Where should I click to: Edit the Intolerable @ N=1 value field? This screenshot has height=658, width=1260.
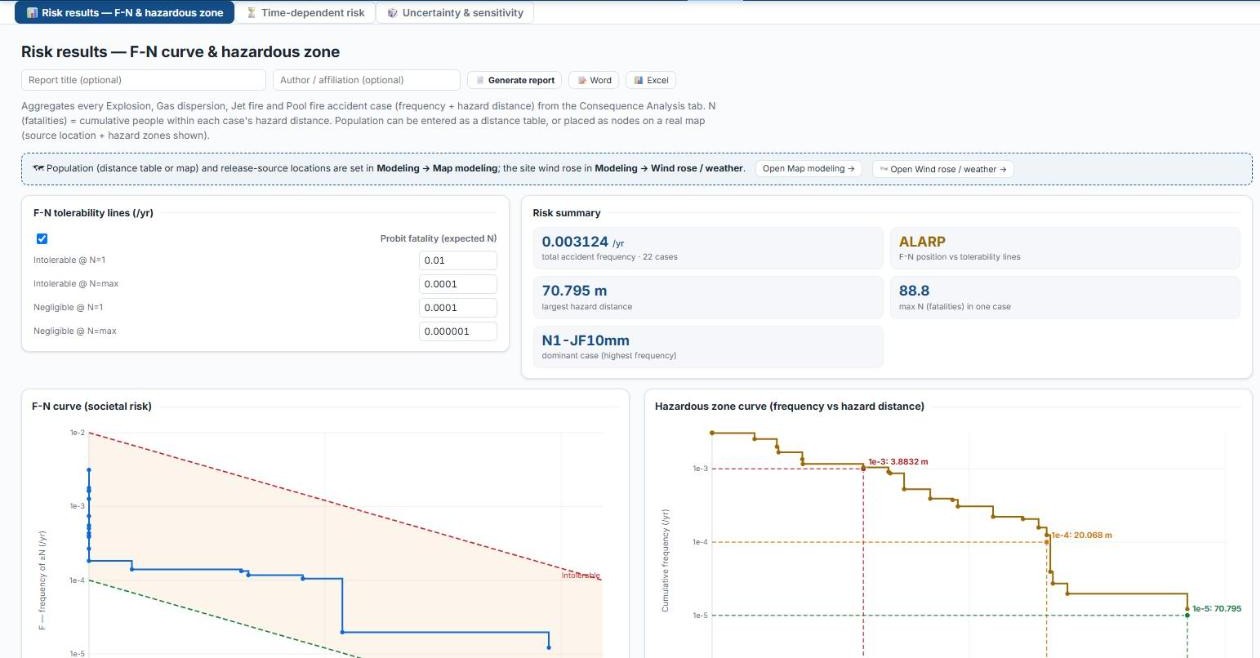[458, 260]
